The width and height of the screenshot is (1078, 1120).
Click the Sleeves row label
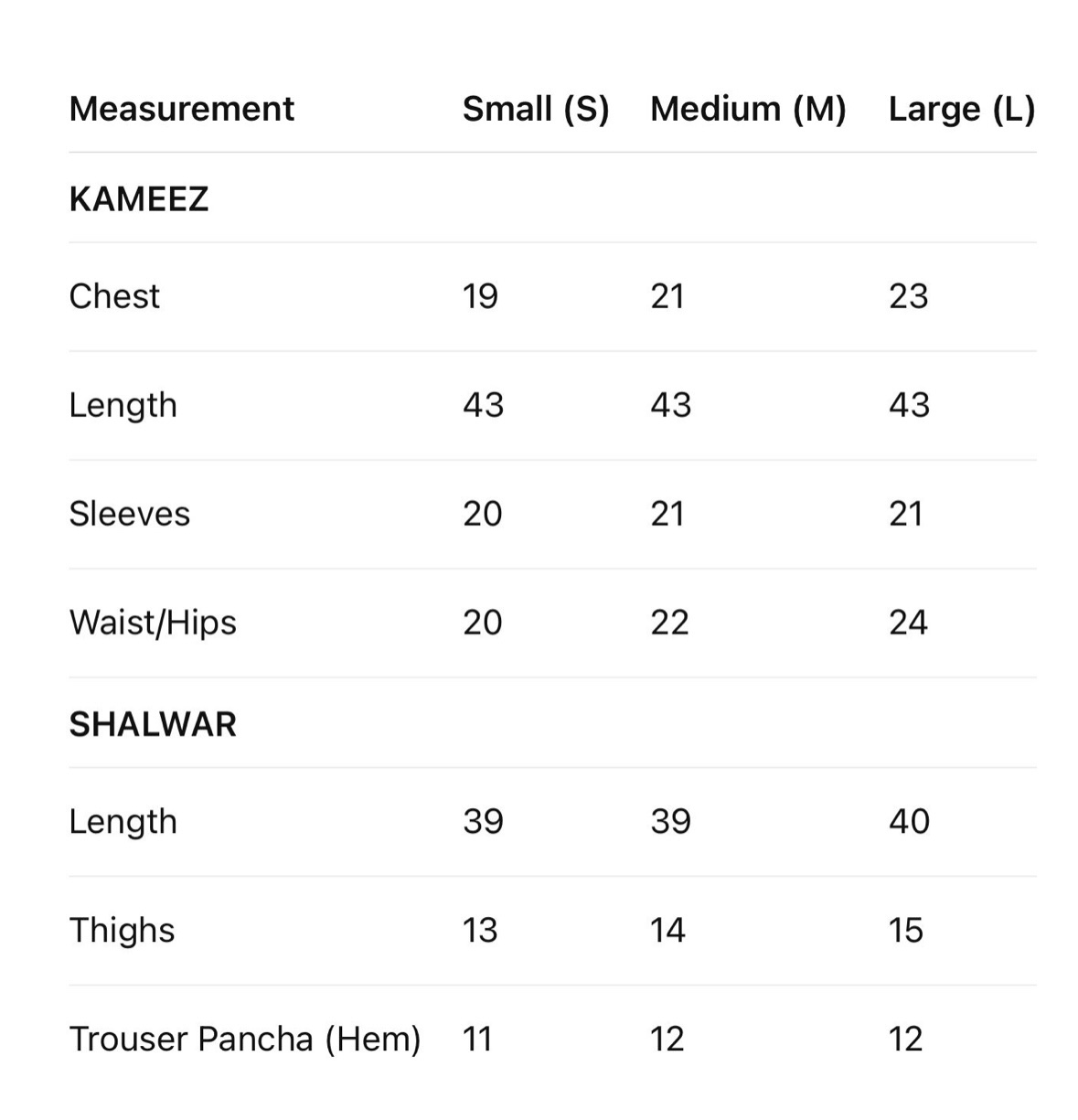tap(130, 514)
